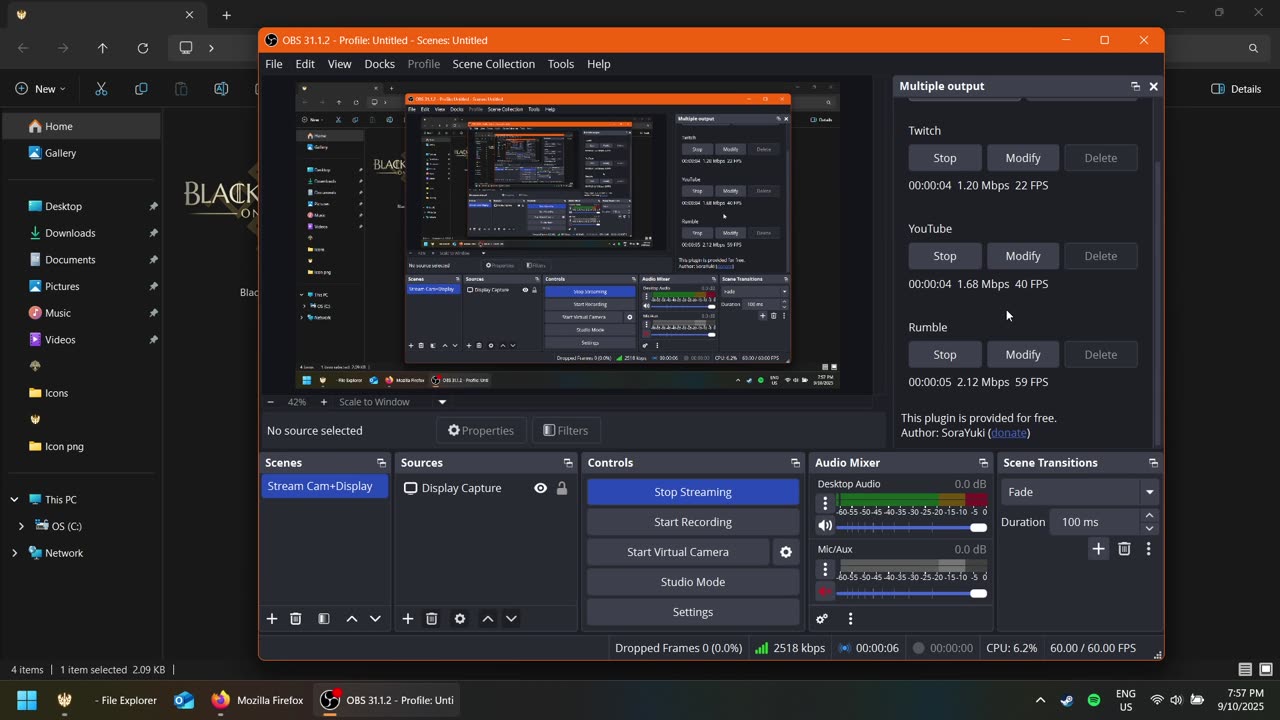Zoom in the preview with the plus icon
This screenshot has height=720, width=1280.
point(323,402)
